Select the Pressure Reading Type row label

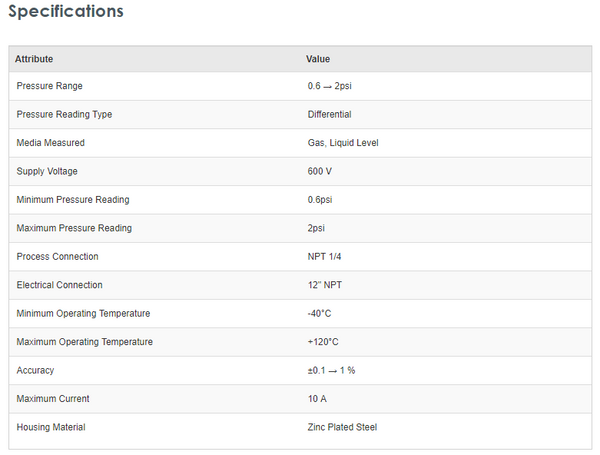click(x=64, y=114)
